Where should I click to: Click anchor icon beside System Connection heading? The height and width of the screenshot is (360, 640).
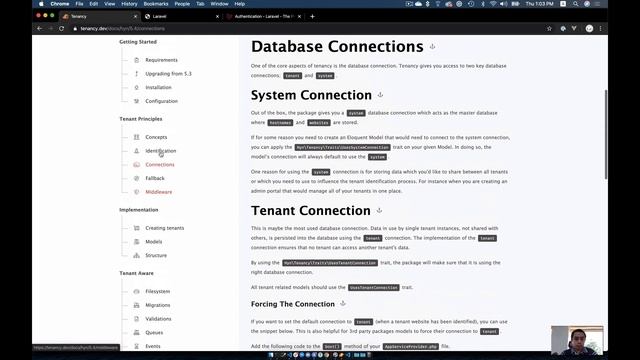380,95
